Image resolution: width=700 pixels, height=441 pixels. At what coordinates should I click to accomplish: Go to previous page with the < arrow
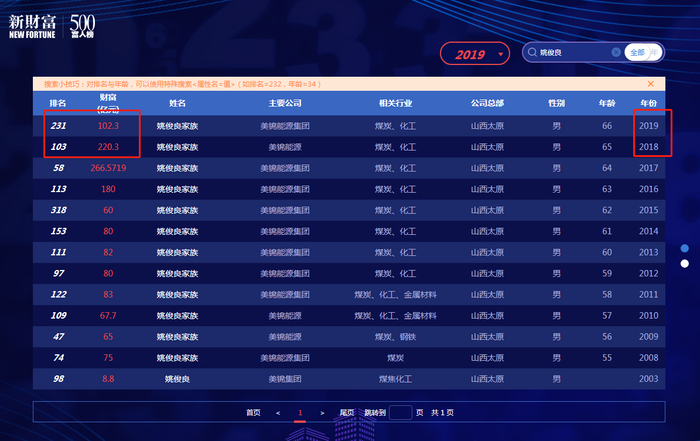click(278, 413)
